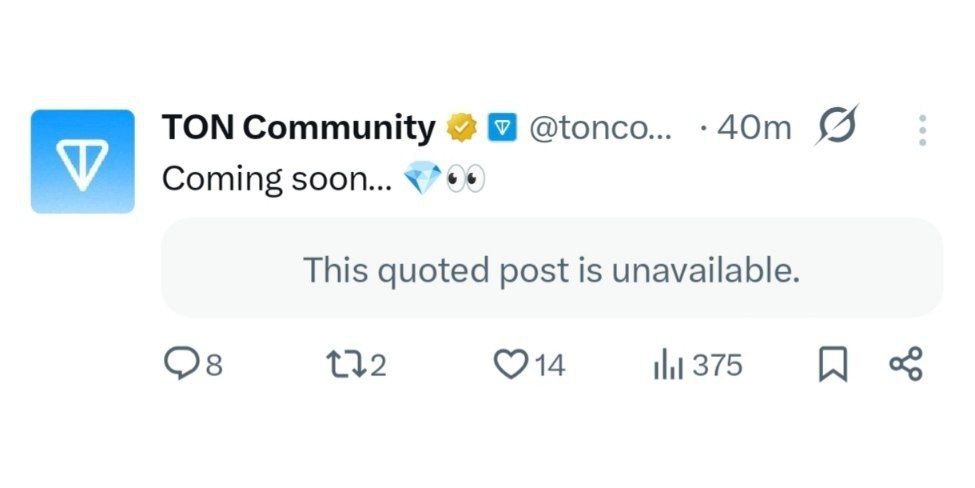This screenshot has height=488, width=975.
Task: Click the reply count 8
Action: click(x=213, y=366)
